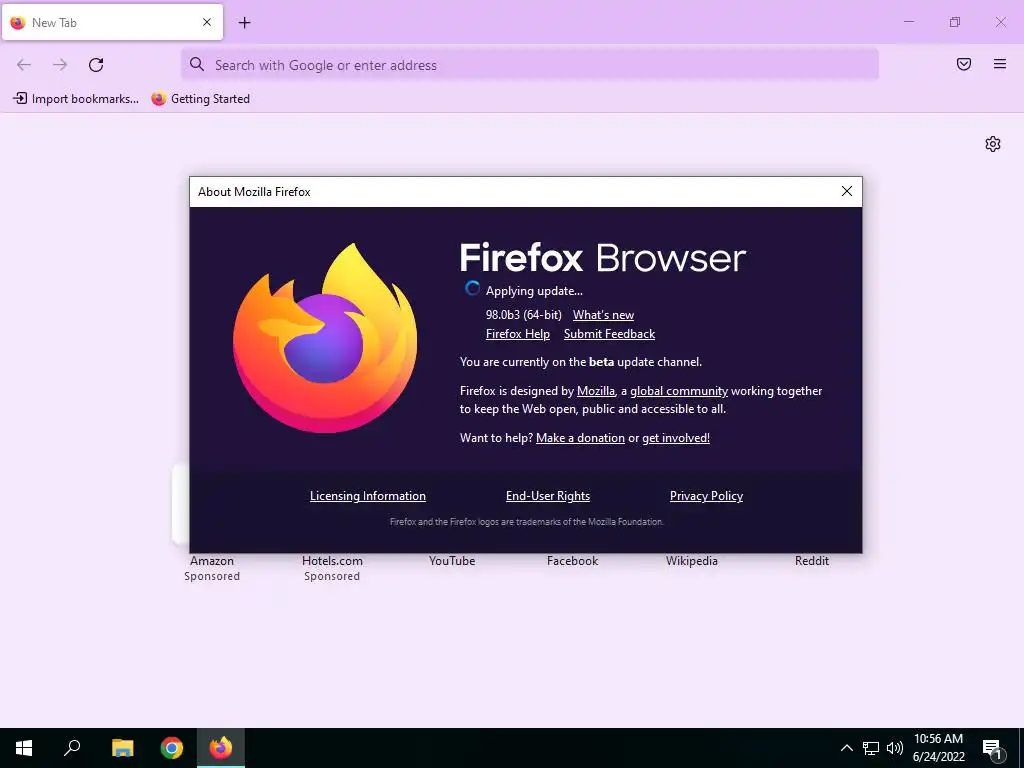Click the Applying update status text
Screen dimensions: 1024x768
click(534, 291)
